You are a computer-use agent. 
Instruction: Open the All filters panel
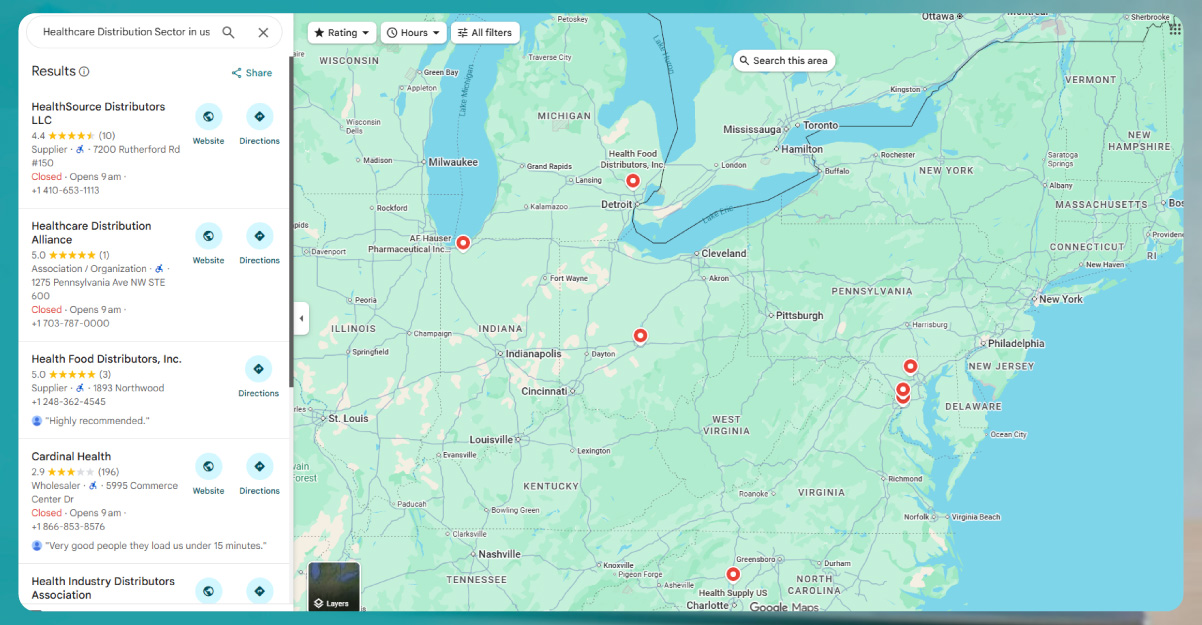coord(485,33)
